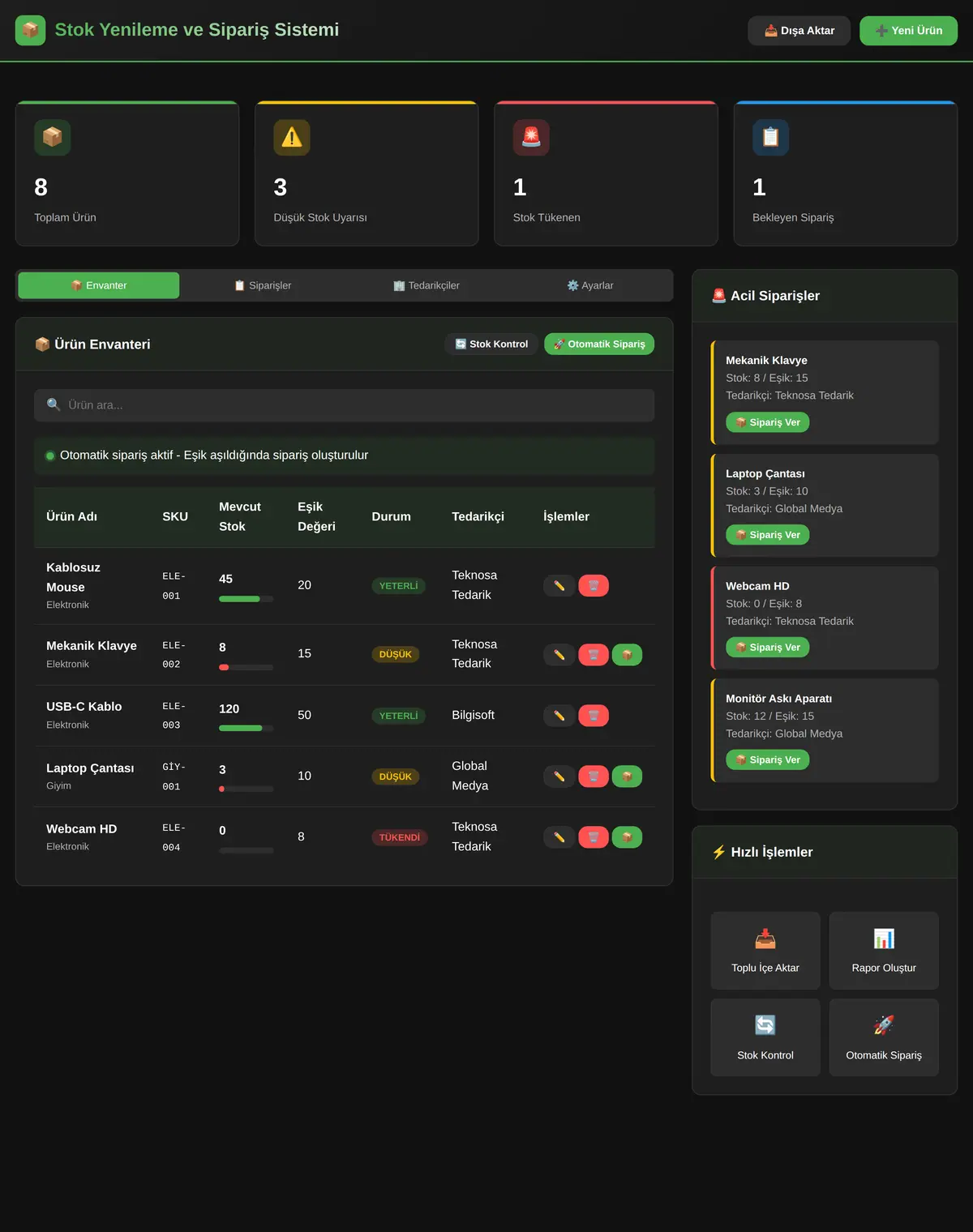
Task: Click Sipariş Ver on the Webcam HD card
Action: [x=767, y=647]
